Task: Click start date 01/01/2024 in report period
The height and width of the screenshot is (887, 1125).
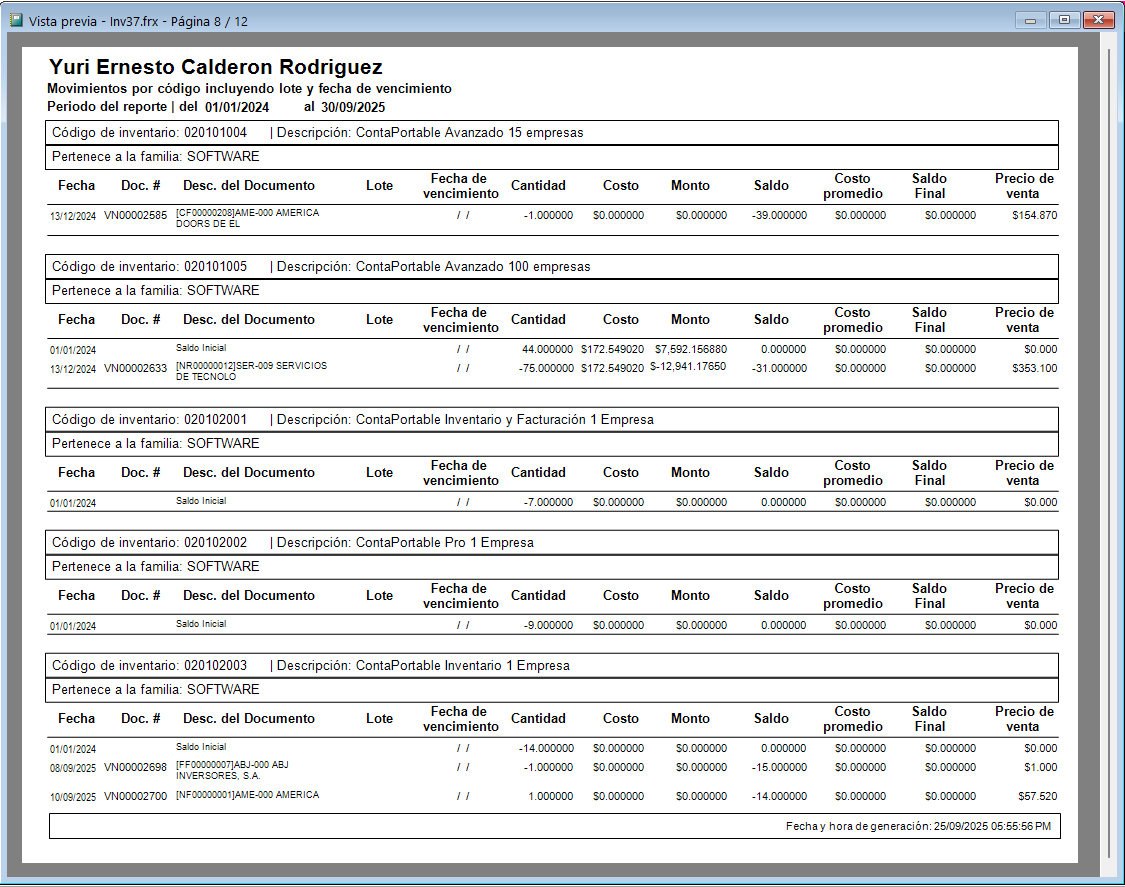Action: pos(237,108)
